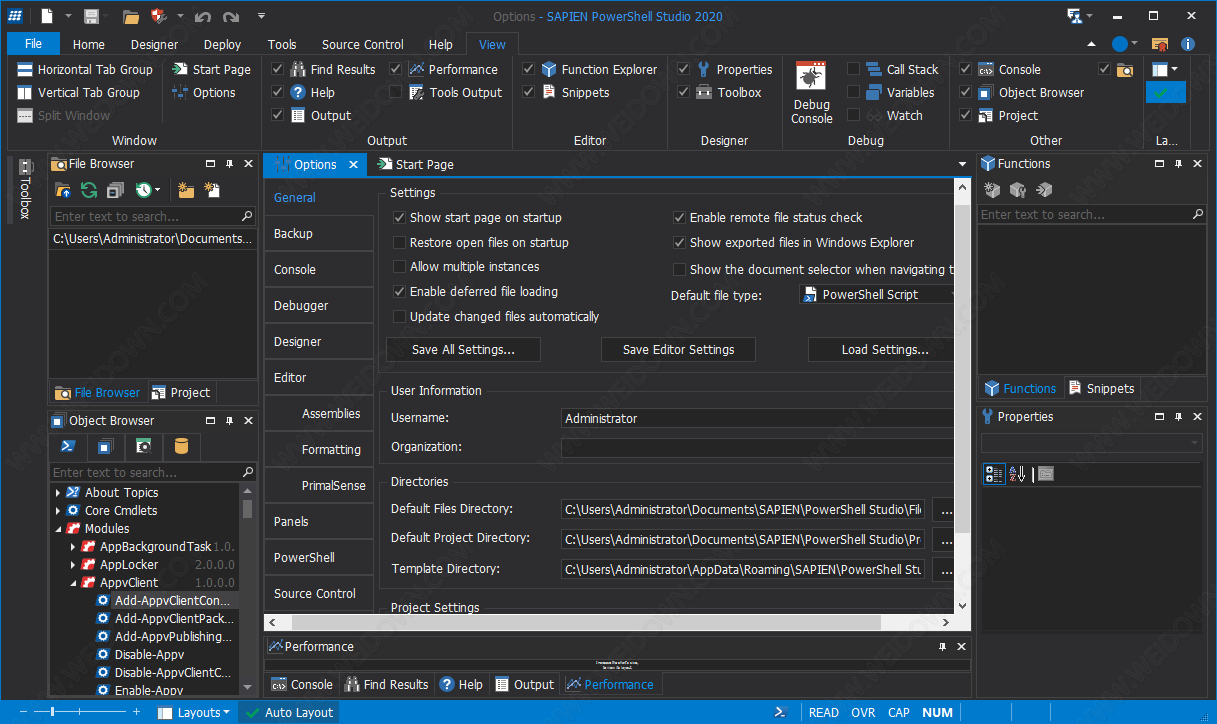Click the Open folder icon in the quick access bar
Viewport: 1217px width, 724px height.
pos(131,16)
